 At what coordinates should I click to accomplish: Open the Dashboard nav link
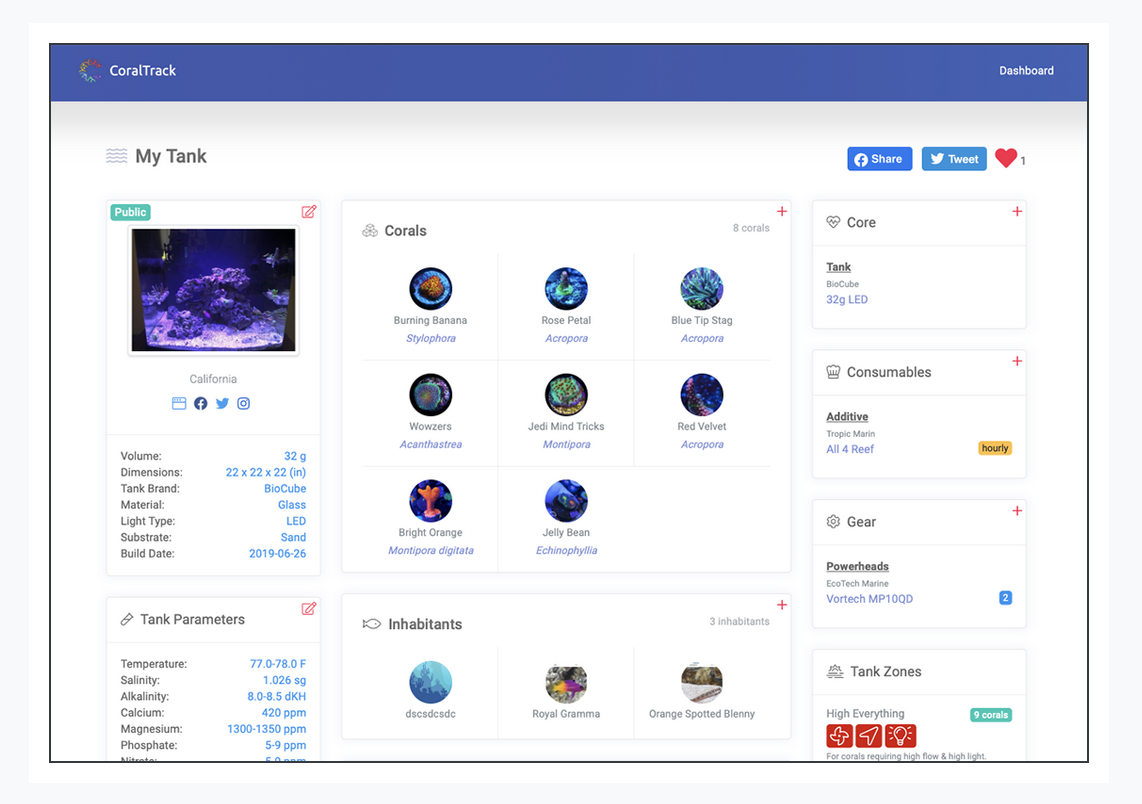point(1026,71)
